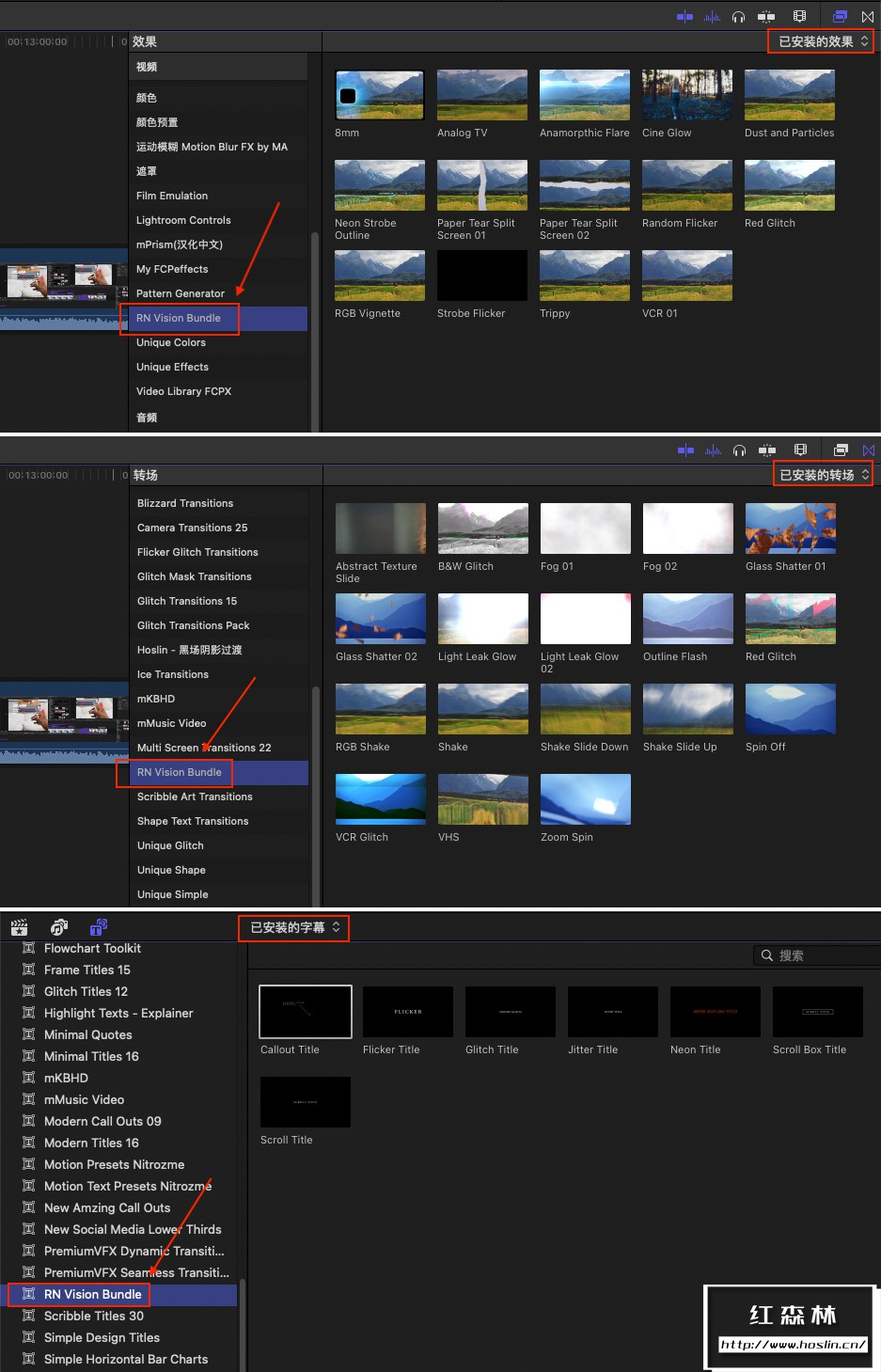Show the titles and generators sidebar icon
Screen dimensions: 881x1372
(99, 927)
